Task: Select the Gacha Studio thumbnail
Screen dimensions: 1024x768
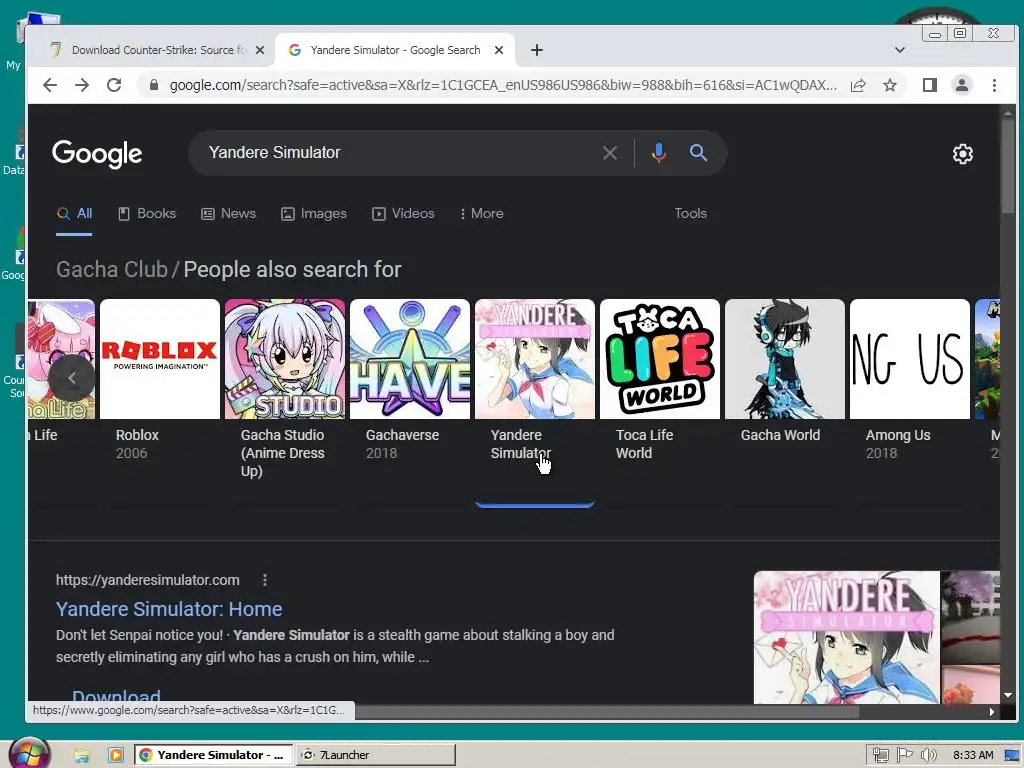Action: click(x=285, y=359)
